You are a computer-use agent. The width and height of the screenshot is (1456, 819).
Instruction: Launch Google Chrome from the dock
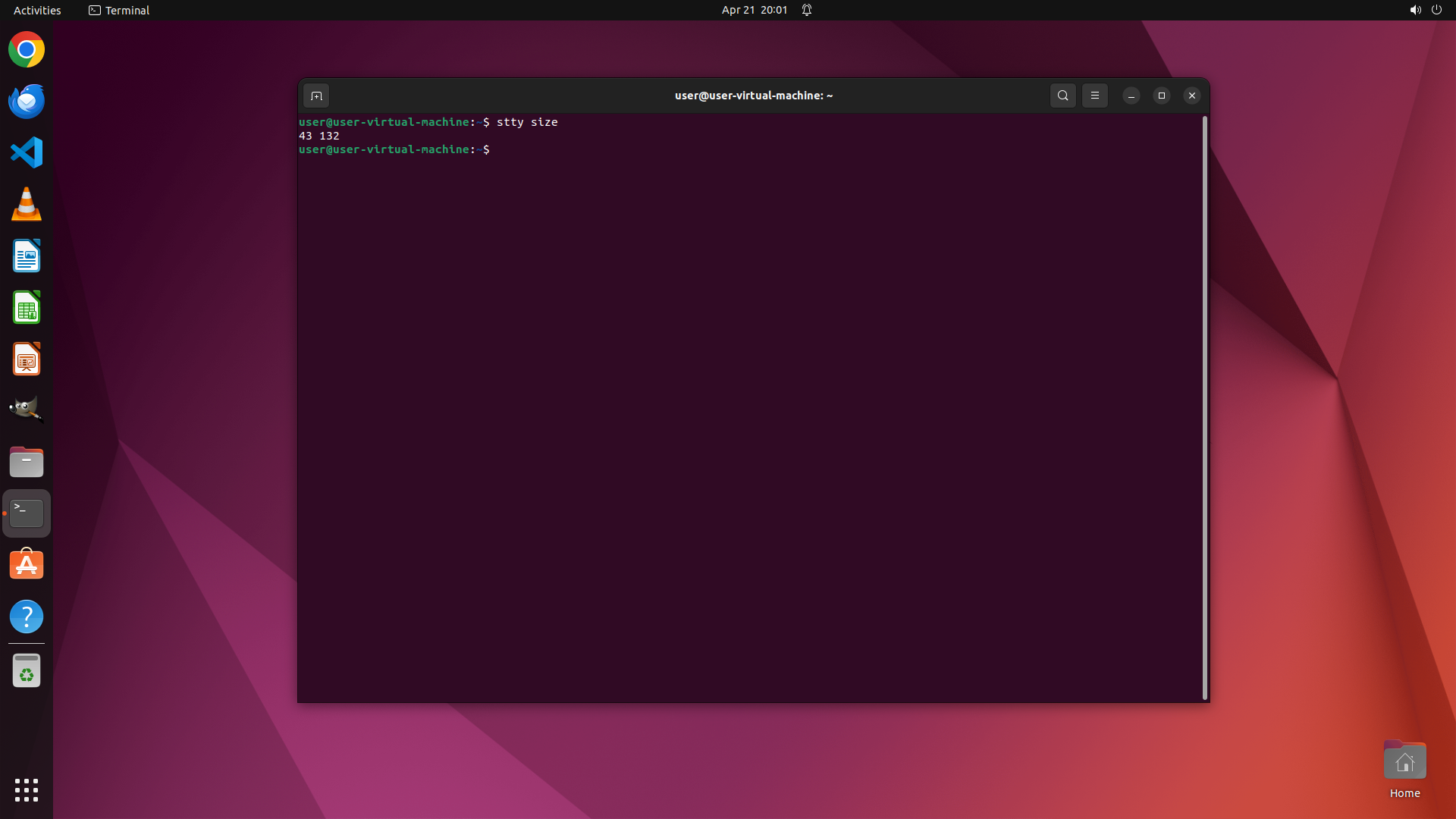click(x=27, y=50)
